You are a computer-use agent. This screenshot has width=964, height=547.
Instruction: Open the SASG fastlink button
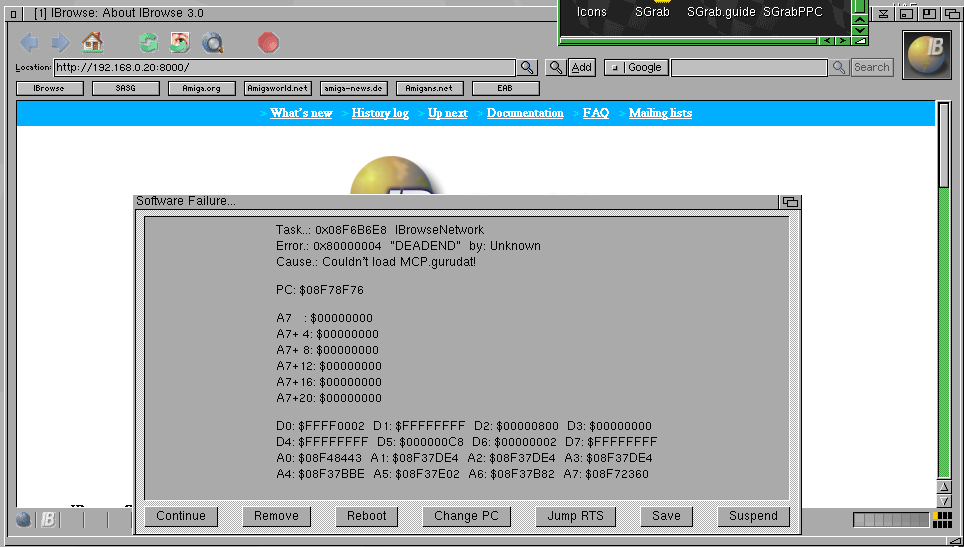click(x=125, y=89)
